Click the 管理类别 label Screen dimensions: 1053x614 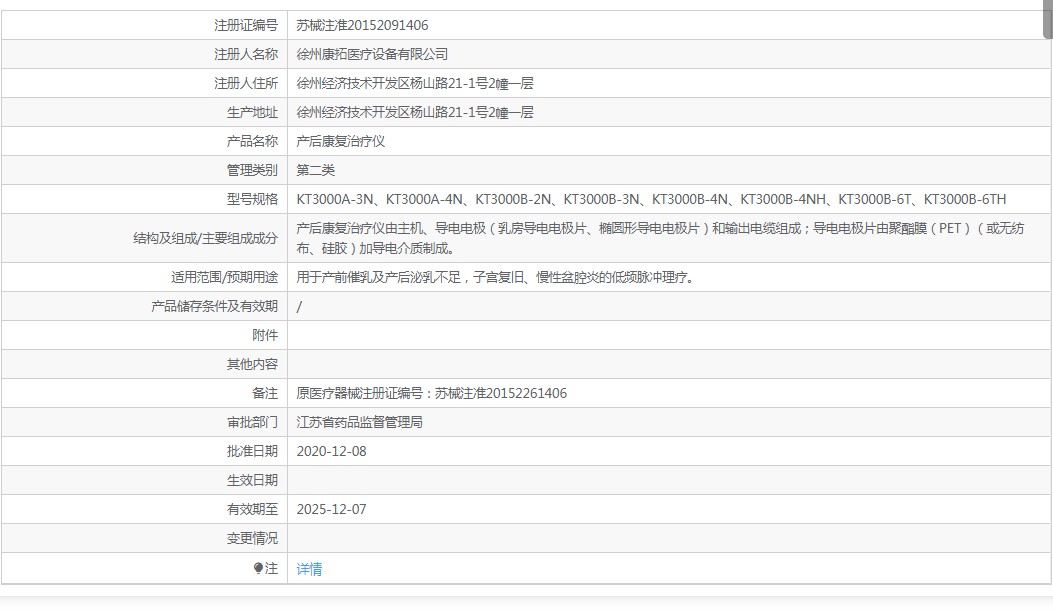click(x=253, y=170)
